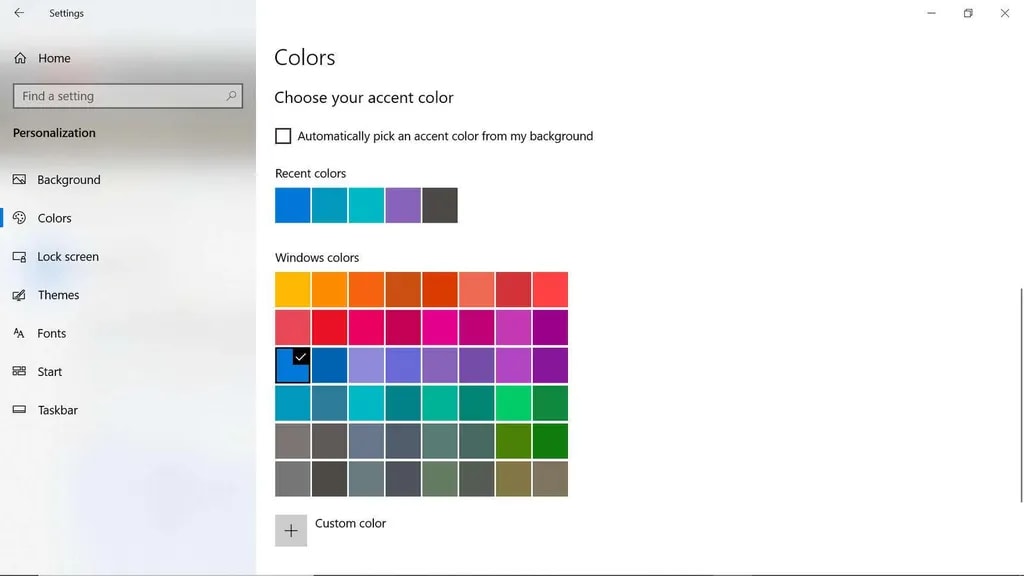Click the Fonts icon in sidebar
This screenshot has height=576, width=1024.
point(19,334)
